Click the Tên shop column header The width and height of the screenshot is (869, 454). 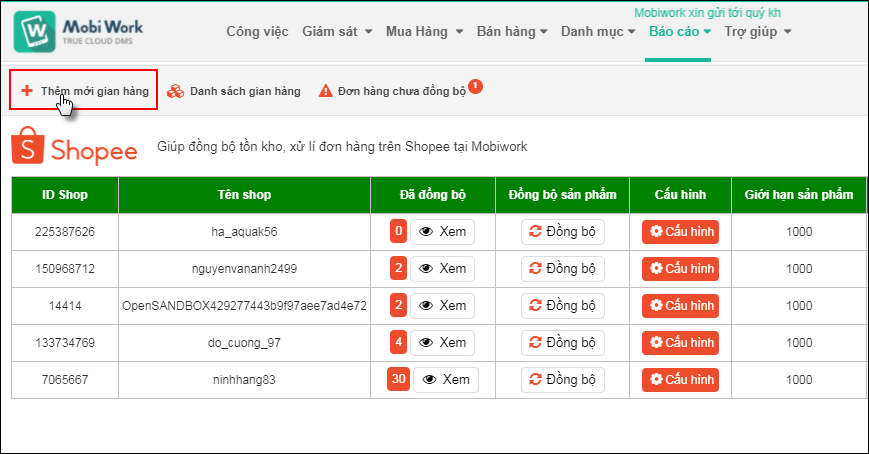[x=244, y=195]
